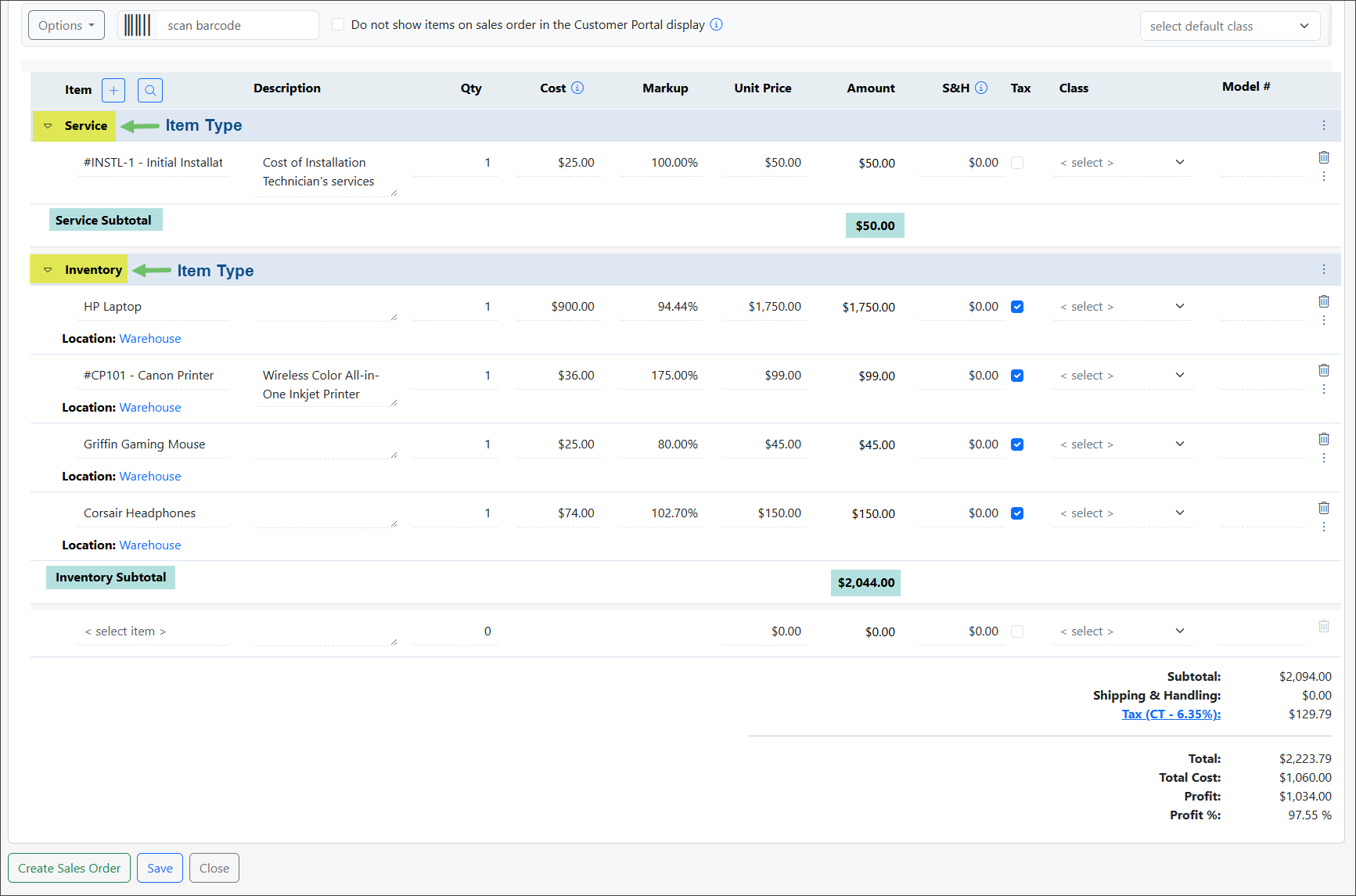Collapse the Service item group
1356x896 pixels.
pyautogui.click(x=48, y=125)
